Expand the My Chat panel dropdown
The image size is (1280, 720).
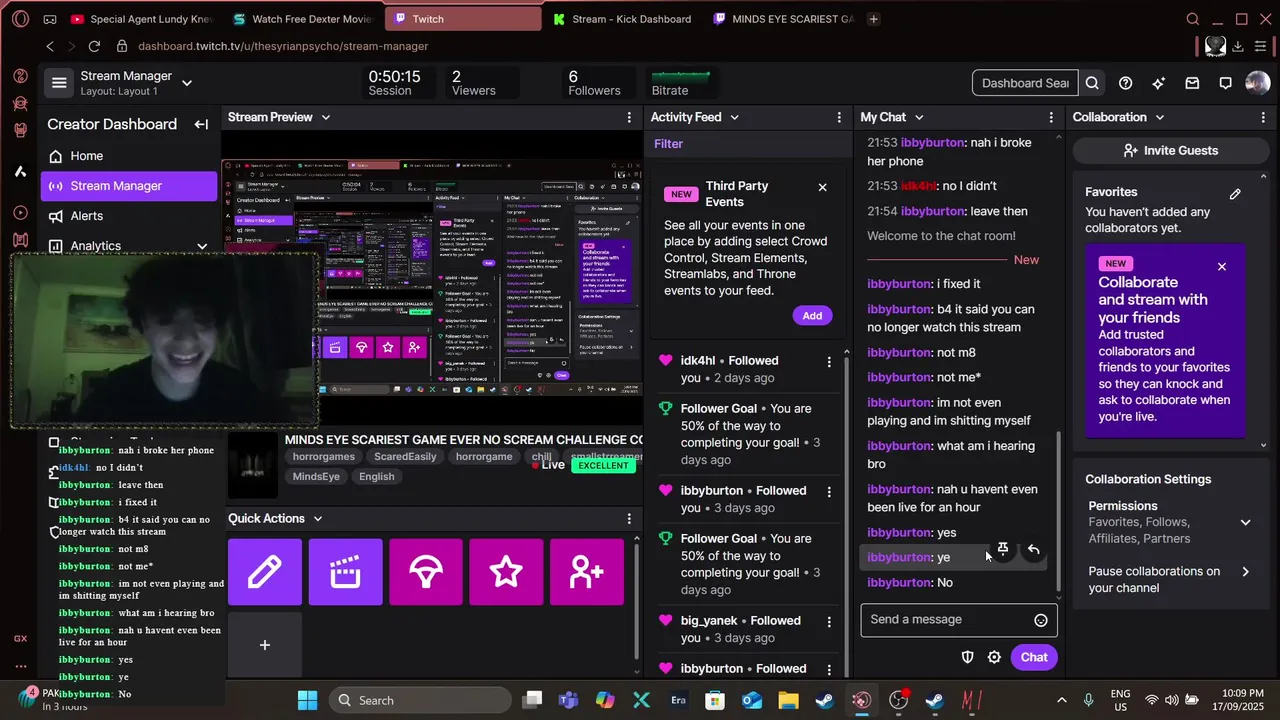tap(919, 117)
